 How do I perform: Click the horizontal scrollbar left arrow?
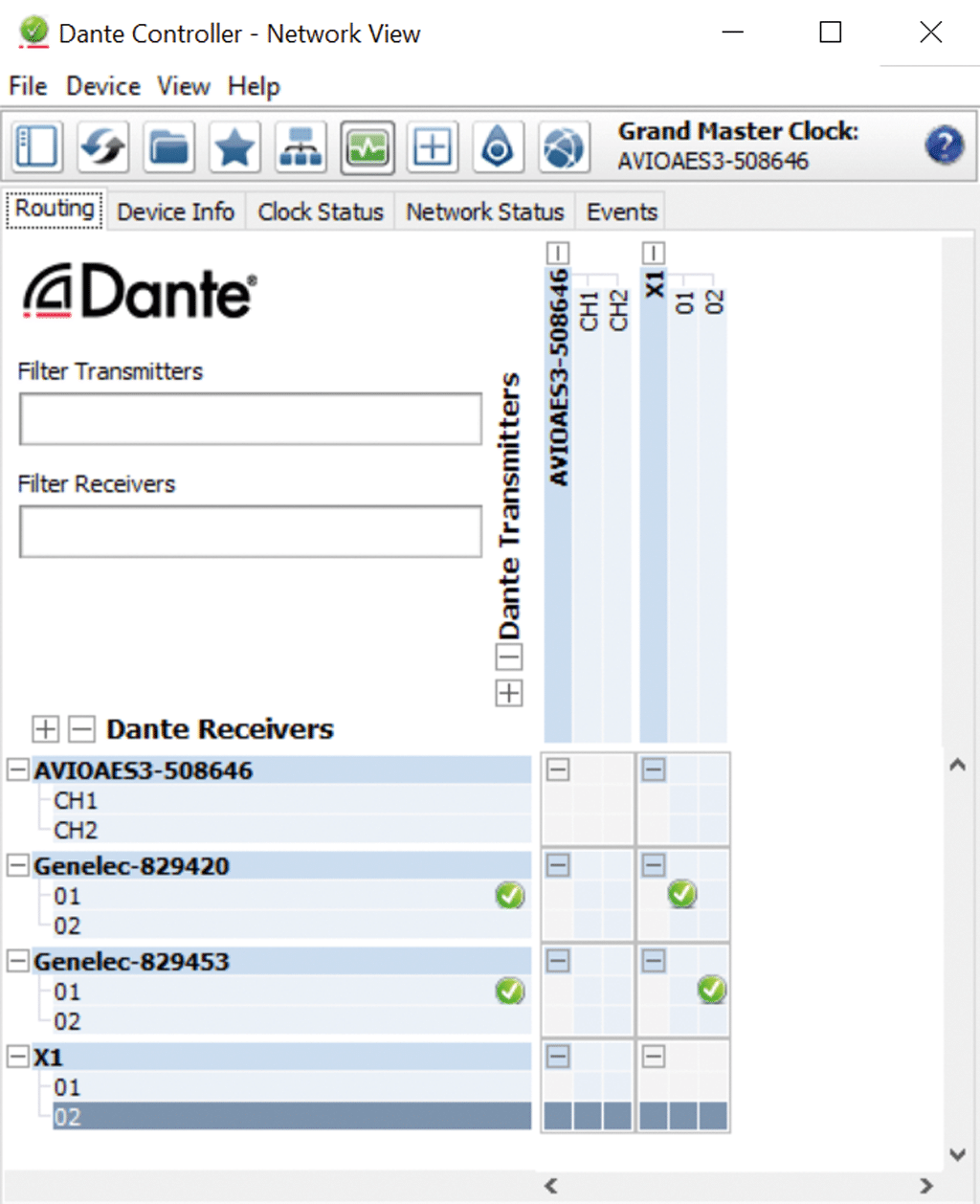551,1186
